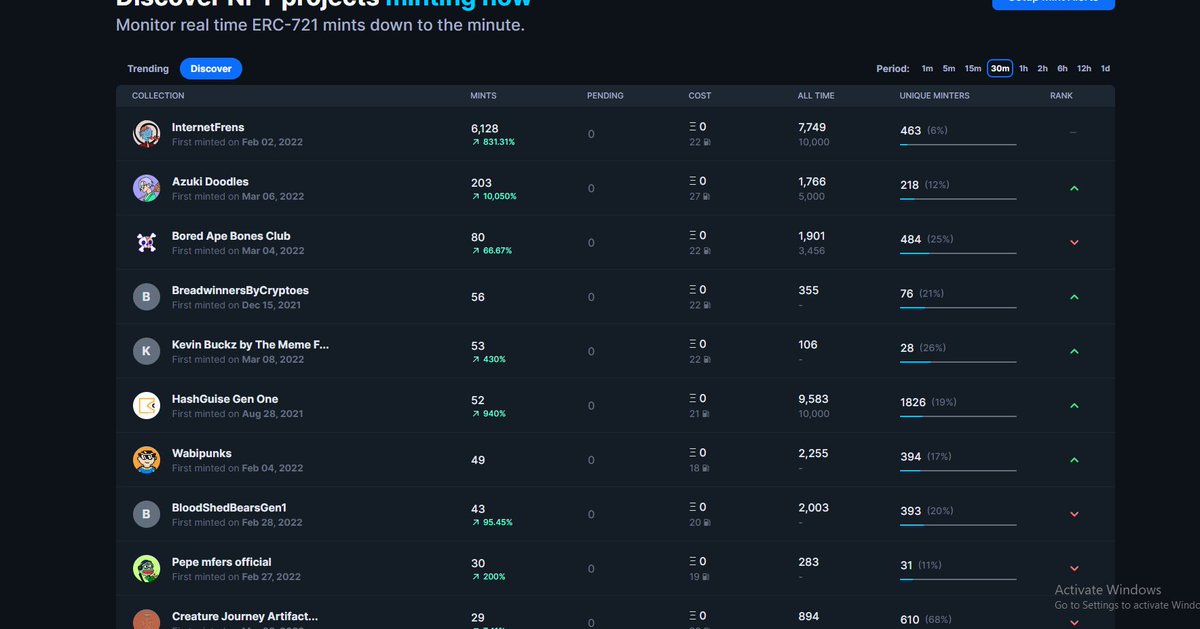Click Wabipunks unique minters count 394
Image resolution: width=1200 pixels, height=629 pixels.
click(x=911, y=457)
